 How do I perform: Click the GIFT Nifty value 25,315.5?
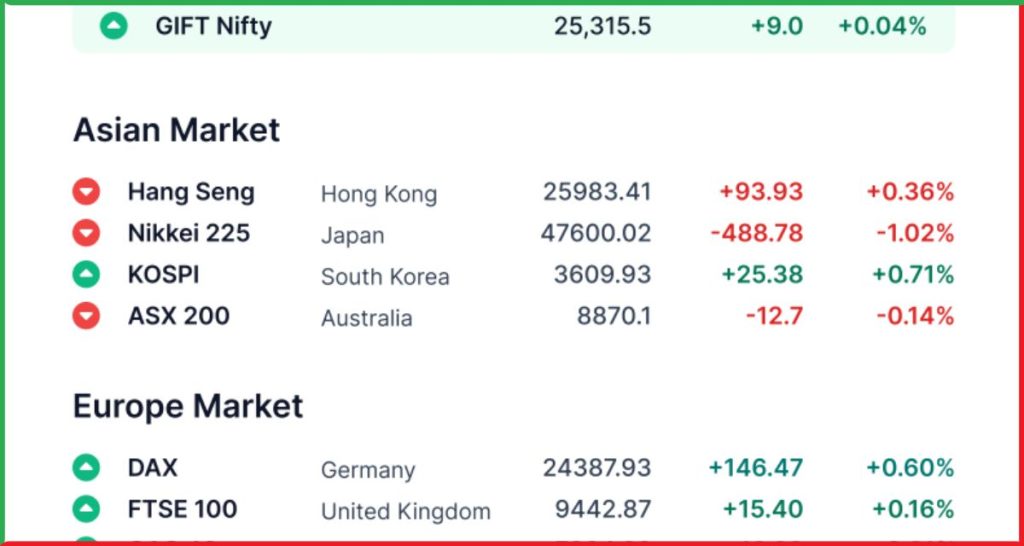pos(602,27)
